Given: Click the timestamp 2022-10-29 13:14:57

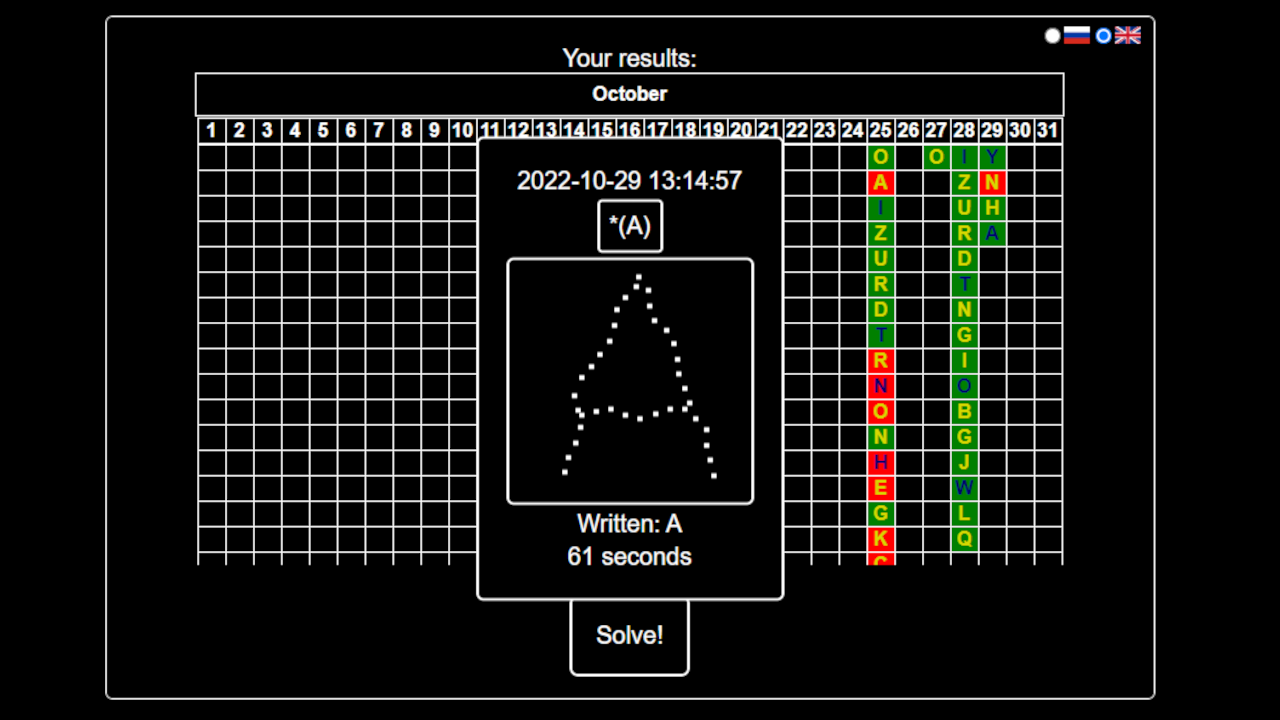Looking at the screenshot, I should [x=629, y=181].
